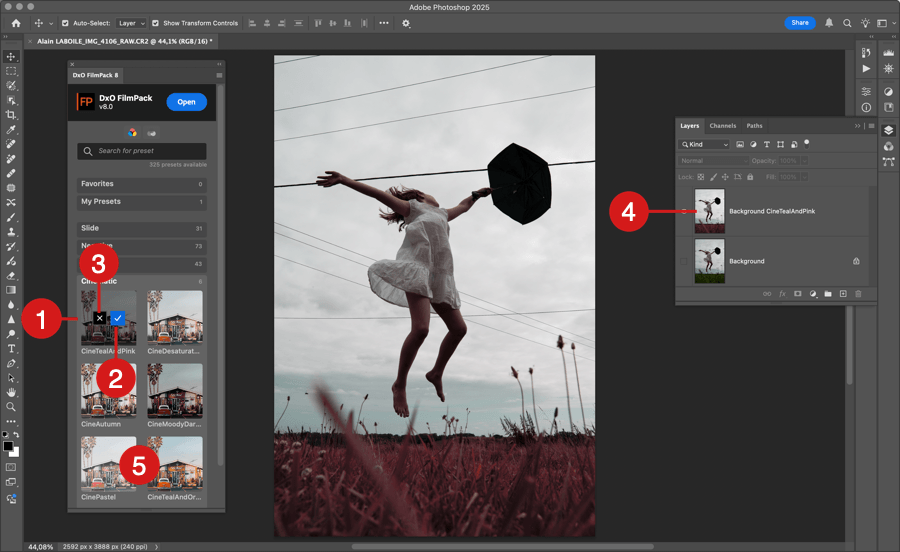Screen dimensions: 900x552
Task: Open the Kind filter dropdown
Action: point(705,144)
